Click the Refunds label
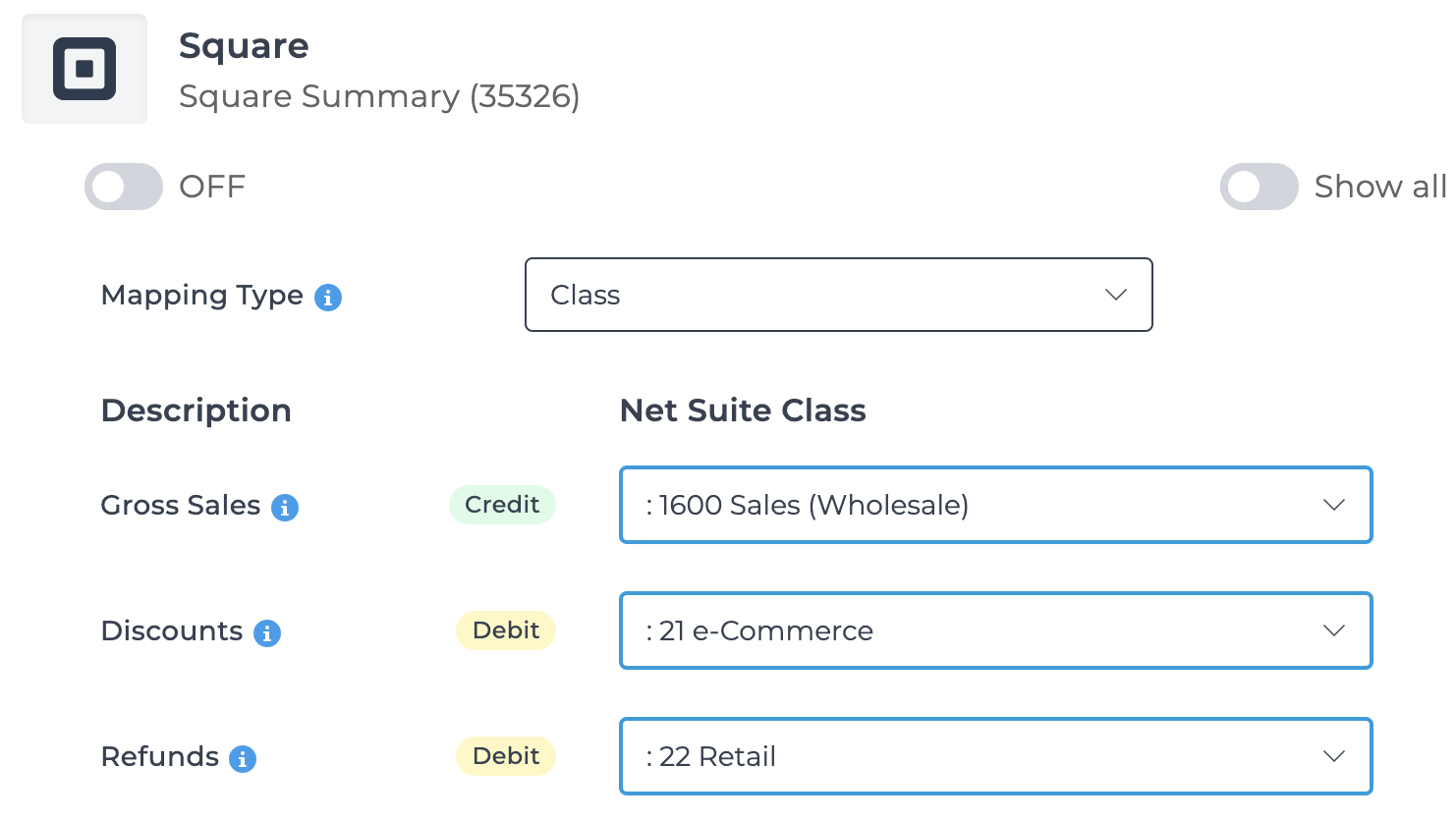1456x821 pixels. click(160, 756)
